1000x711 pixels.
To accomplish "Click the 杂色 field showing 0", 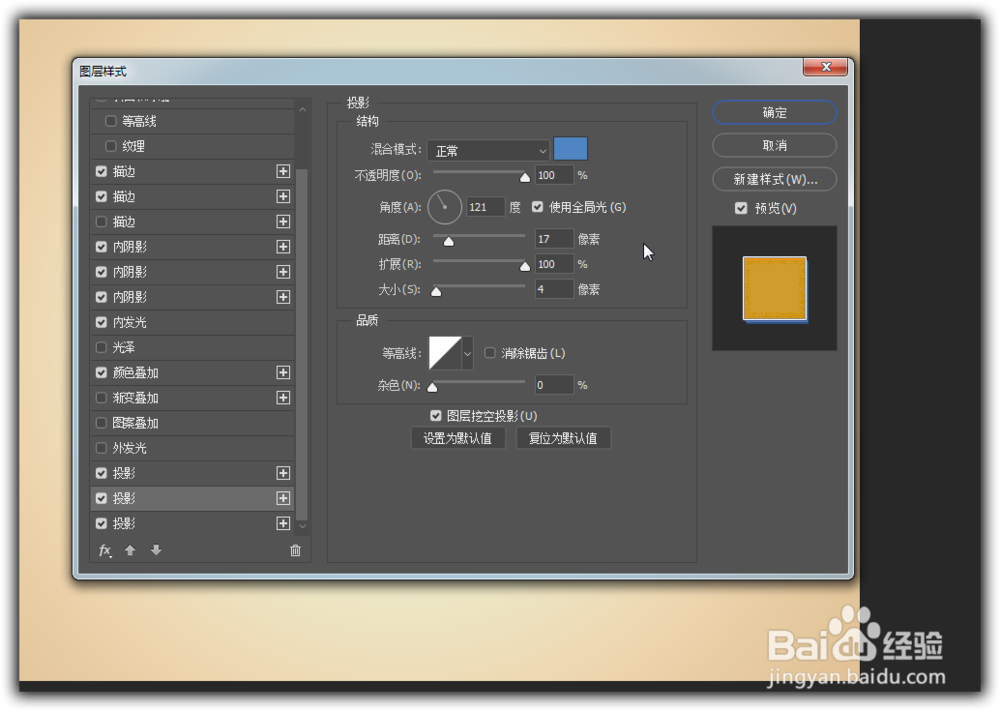I will tap(554, 385).
